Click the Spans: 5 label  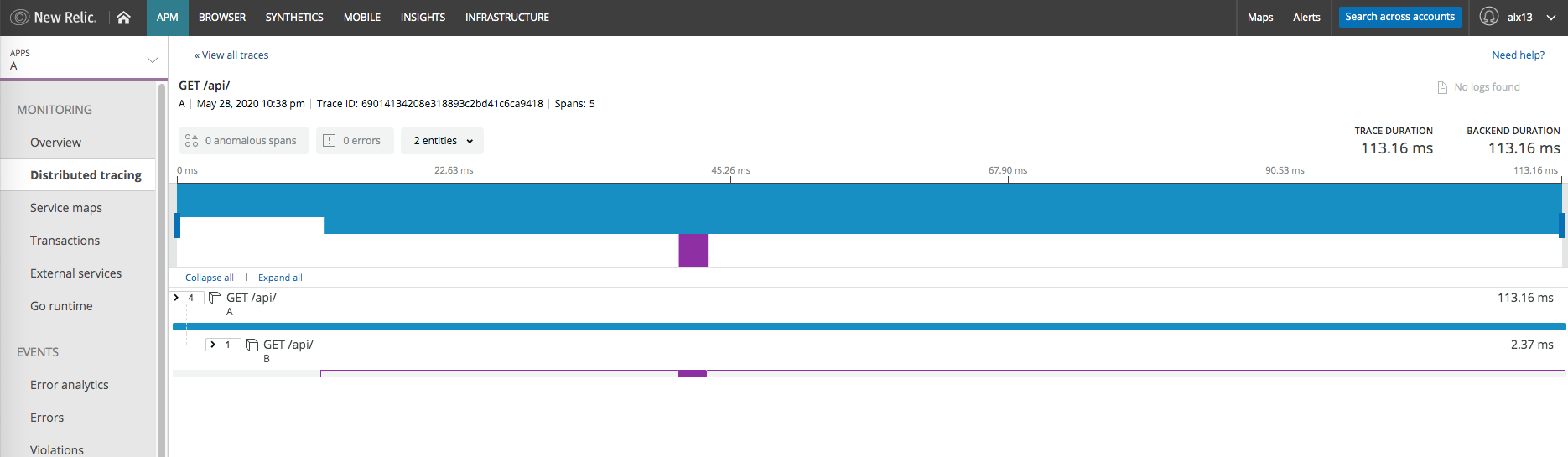click(x=575, y=104)
